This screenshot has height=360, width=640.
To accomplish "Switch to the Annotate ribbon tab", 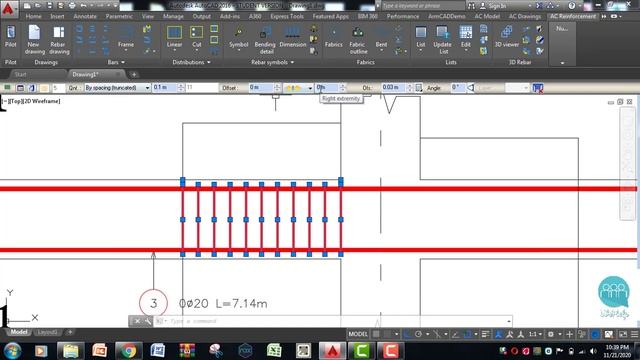I will click(x=85, y=16).
